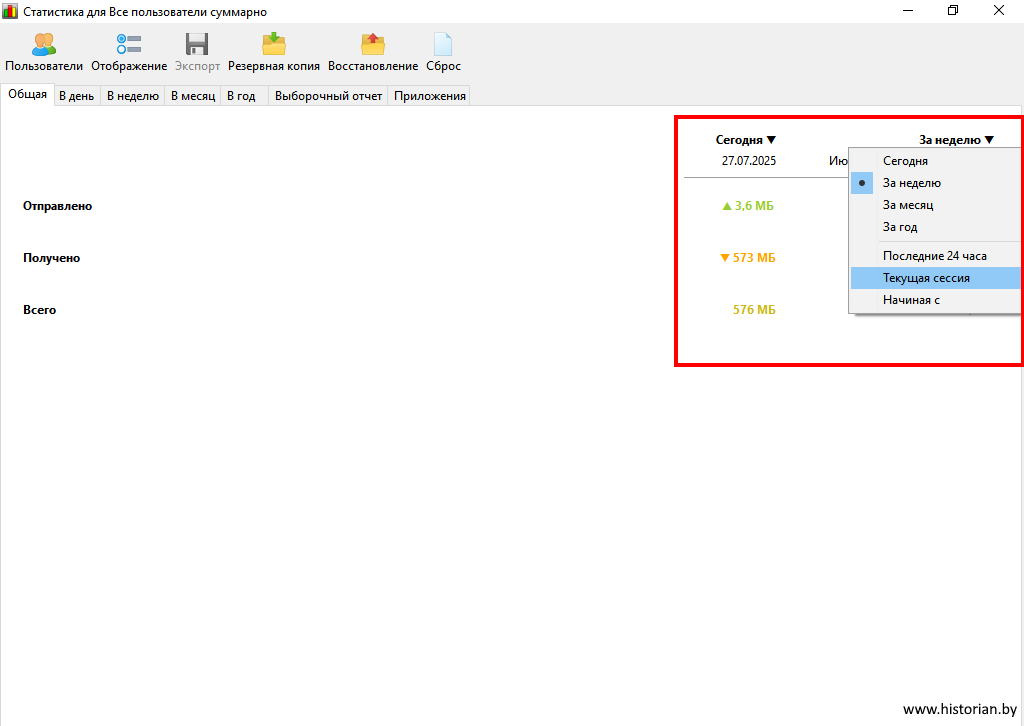Choose 'Текущая сессия' from the menu
This screenshot has width=1024, height=726.
926,278
